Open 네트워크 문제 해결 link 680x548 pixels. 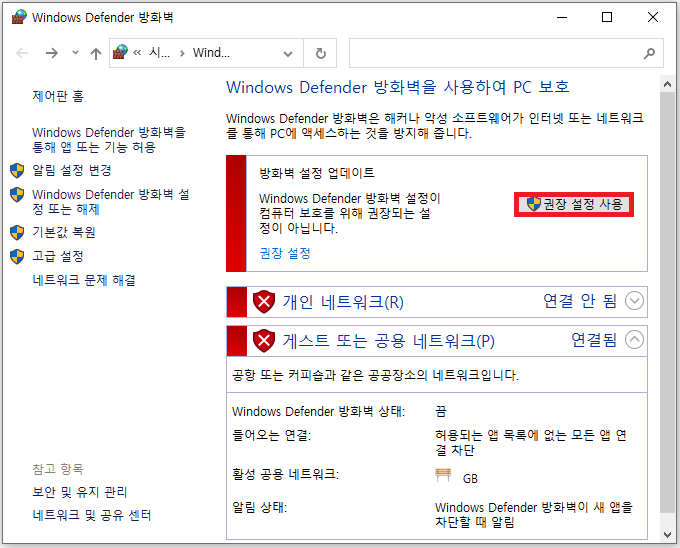point(84,280)
